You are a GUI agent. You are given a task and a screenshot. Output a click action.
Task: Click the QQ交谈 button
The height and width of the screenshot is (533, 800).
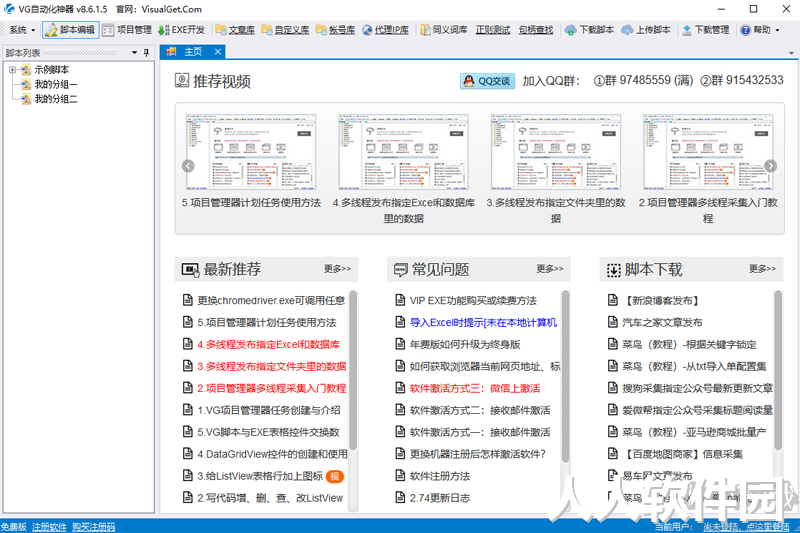[487, 81]
